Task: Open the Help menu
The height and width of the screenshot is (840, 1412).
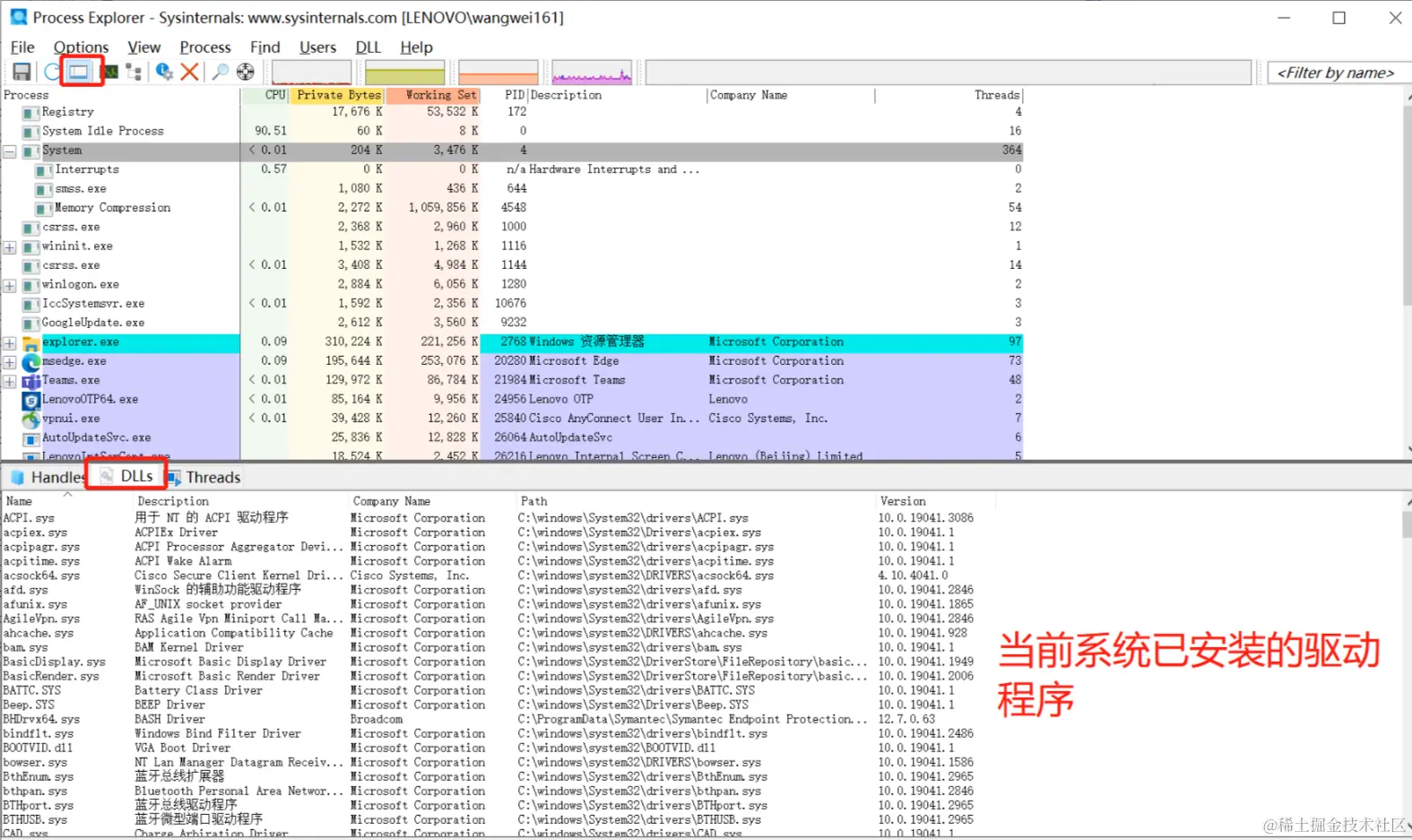Action: [x=416, y=48]
